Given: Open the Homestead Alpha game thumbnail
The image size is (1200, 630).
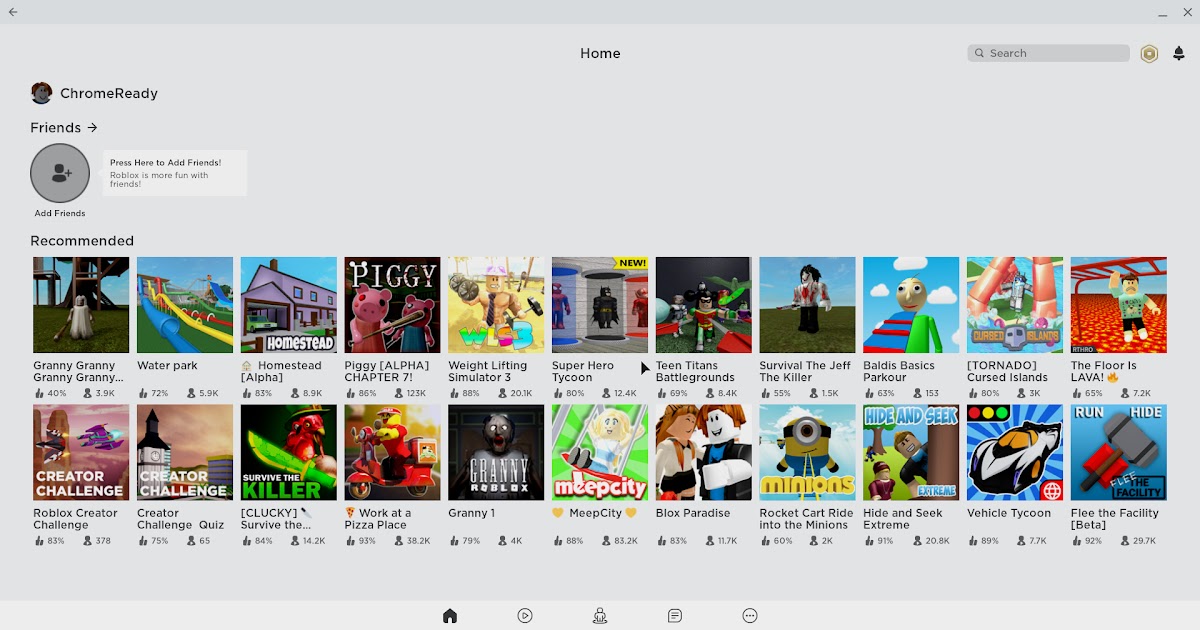Looking at the screenshot, I should point(289,305).
